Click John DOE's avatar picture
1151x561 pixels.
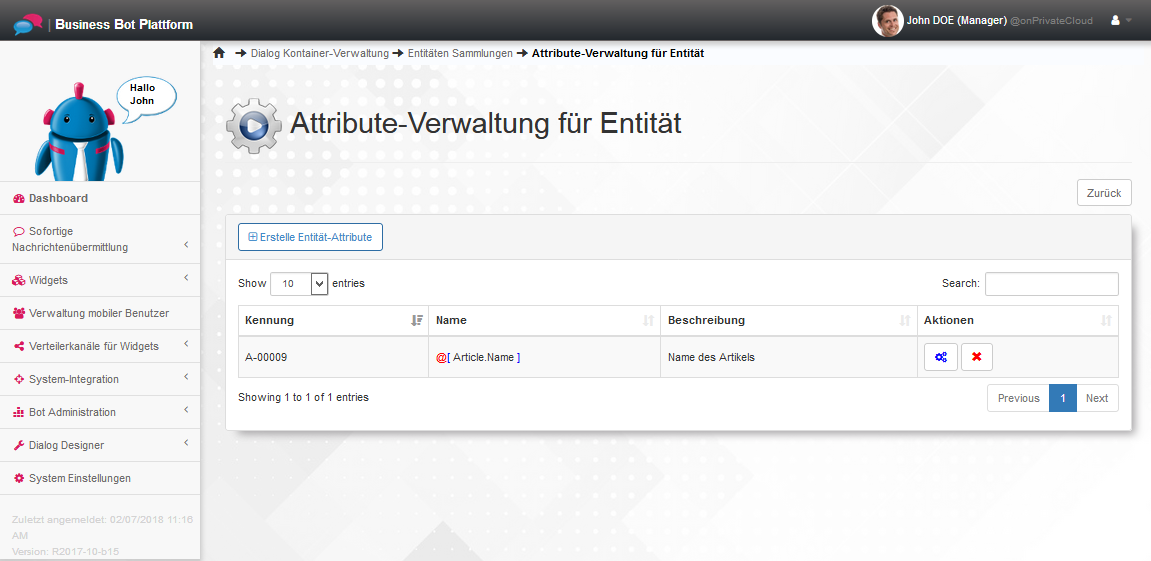[887, 21]
